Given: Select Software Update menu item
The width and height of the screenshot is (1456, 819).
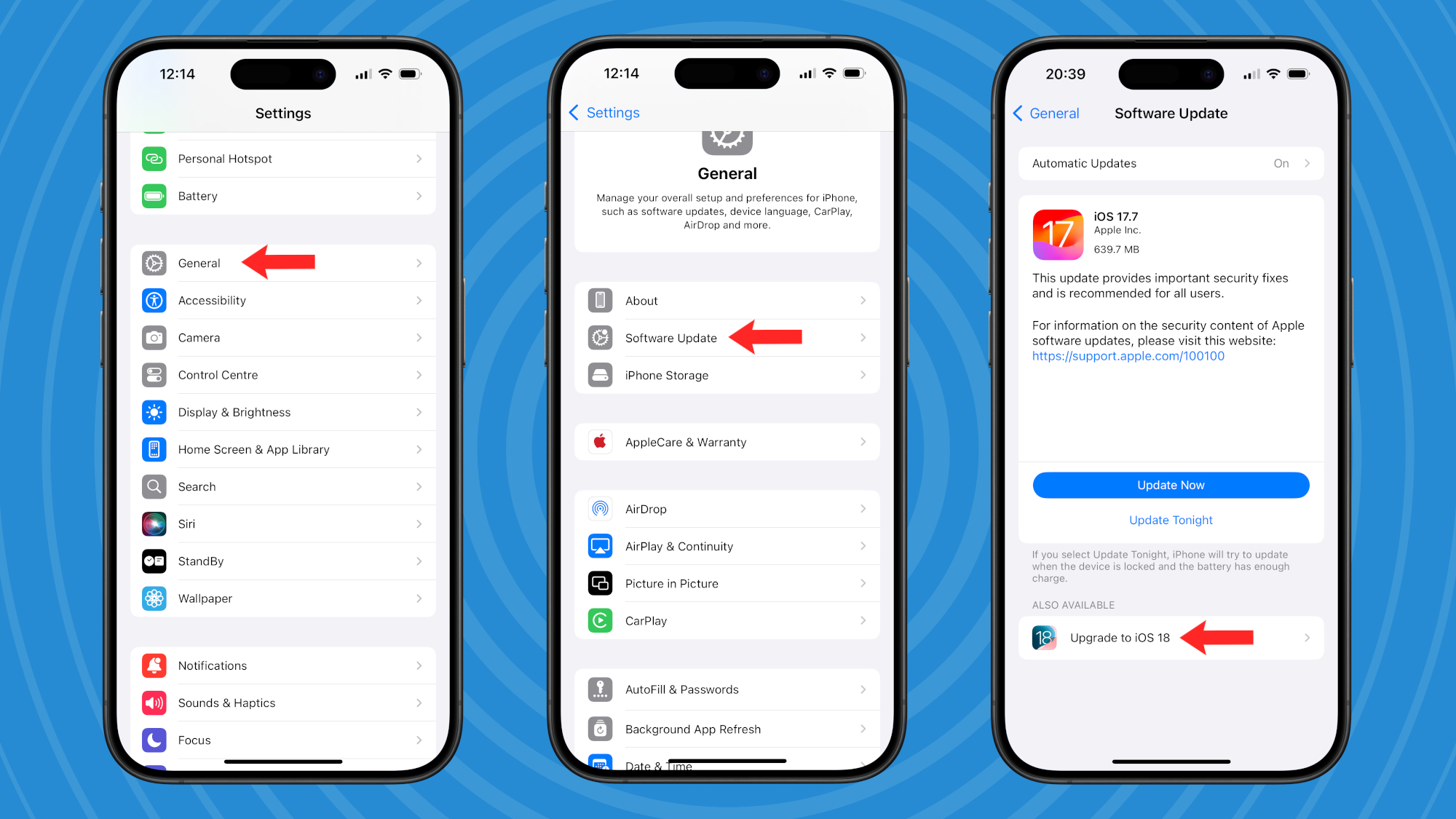Looking at the screenshot, I should point(670,337).
